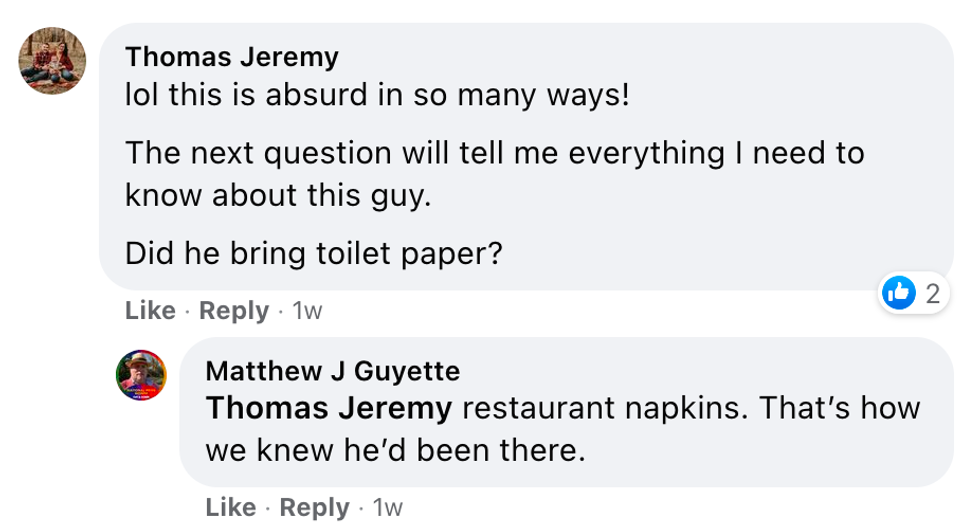Viewport: 980px width, 529px height.
Task: Click the line "we knew he'd been there."
Action: (x=394, y=450)
